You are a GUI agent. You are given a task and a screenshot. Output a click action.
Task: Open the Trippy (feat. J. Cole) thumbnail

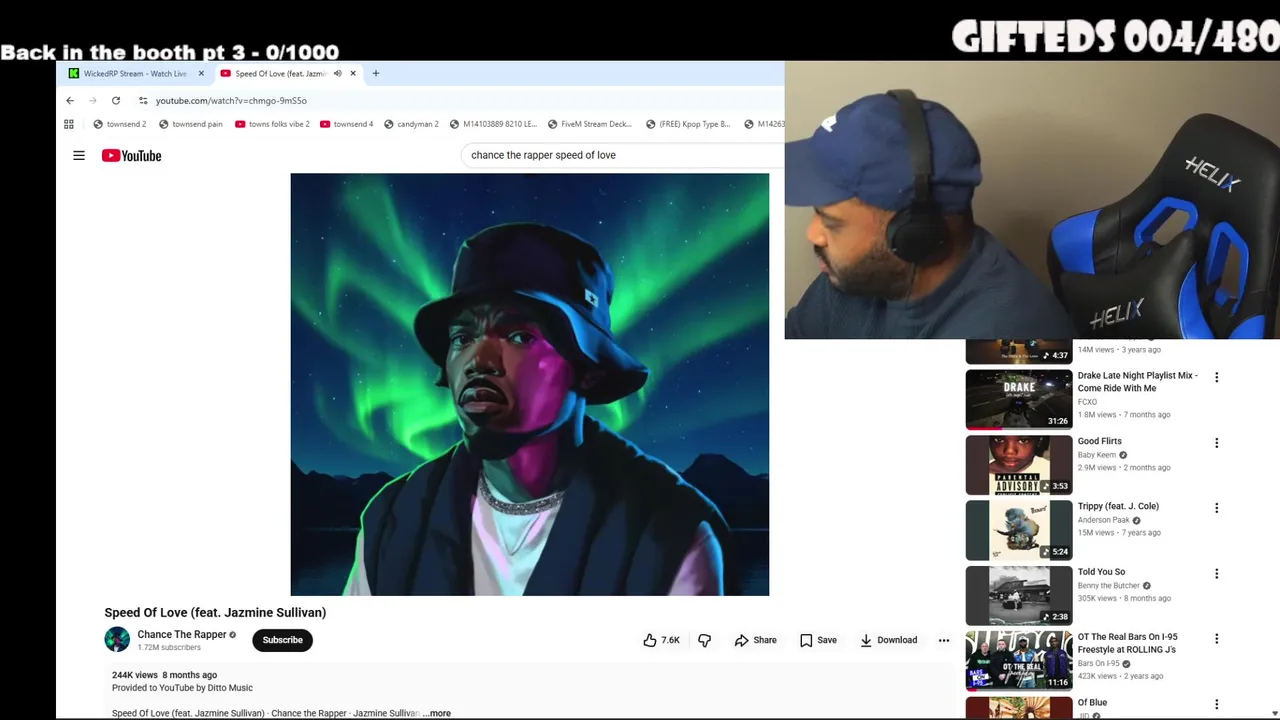point(1018,530)
